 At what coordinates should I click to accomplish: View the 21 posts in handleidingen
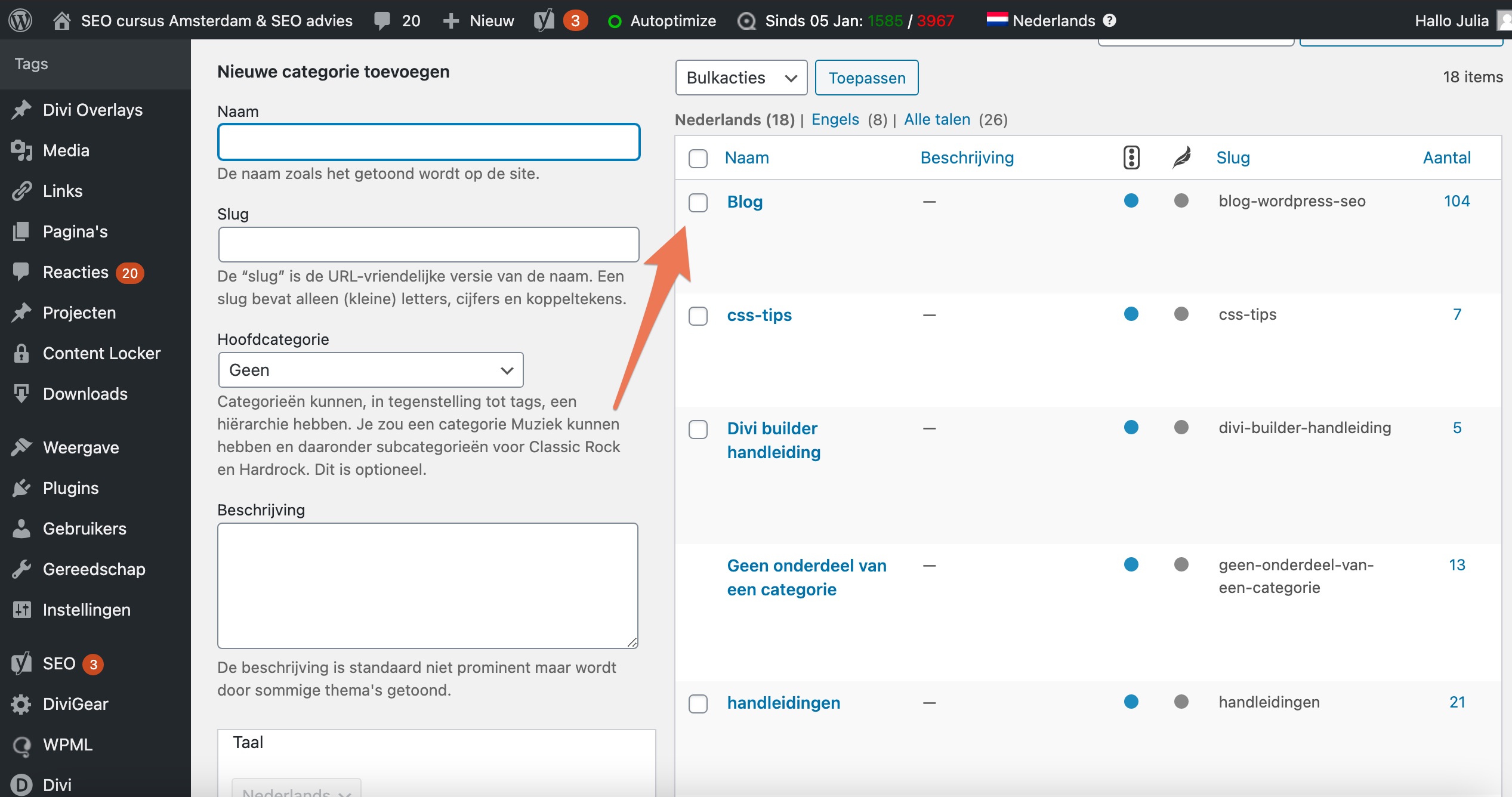(x=1457, y=702)
